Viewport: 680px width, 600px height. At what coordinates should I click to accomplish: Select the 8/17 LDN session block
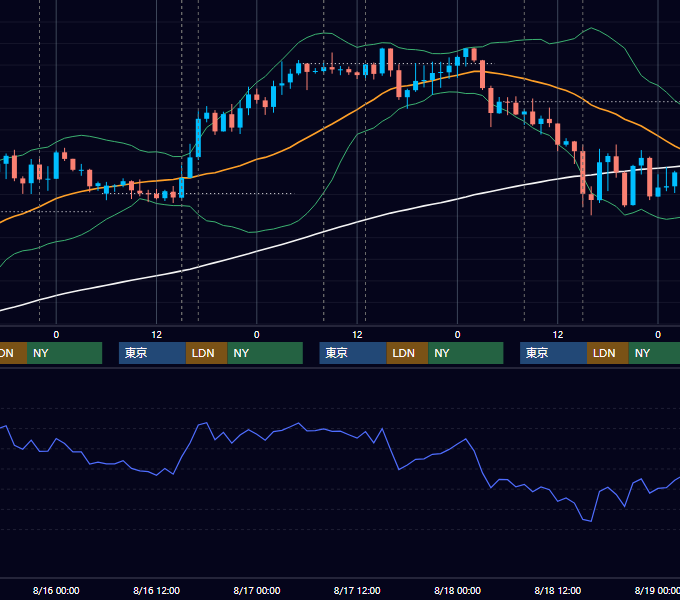tap(408, 353)
